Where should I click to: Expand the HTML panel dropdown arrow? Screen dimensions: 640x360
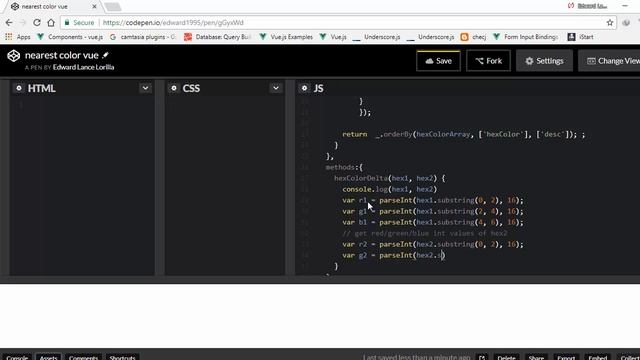coord(145,88)
